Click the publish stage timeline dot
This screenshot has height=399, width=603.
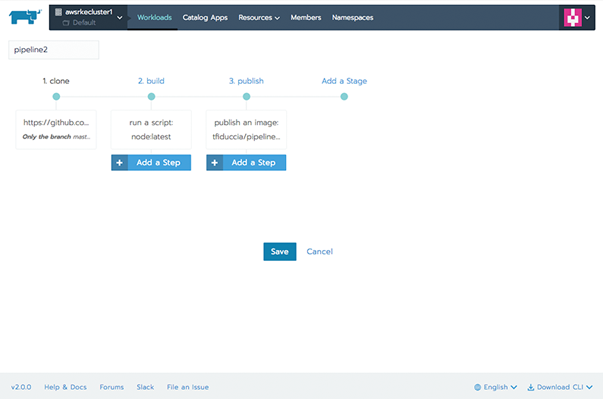pos(247,96)
